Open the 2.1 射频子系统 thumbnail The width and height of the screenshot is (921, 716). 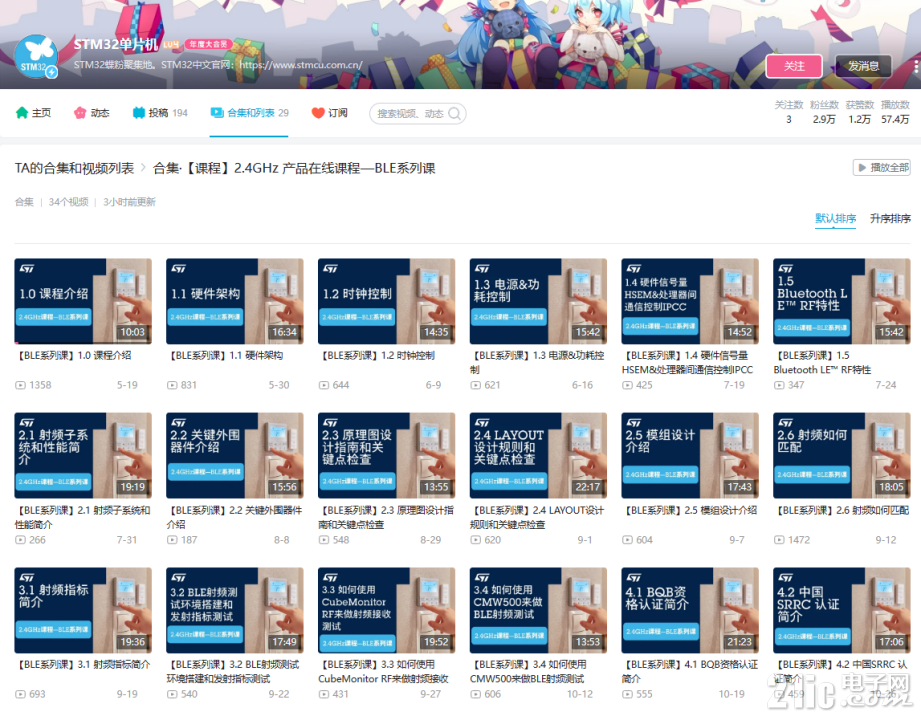(x=83, y=456)
